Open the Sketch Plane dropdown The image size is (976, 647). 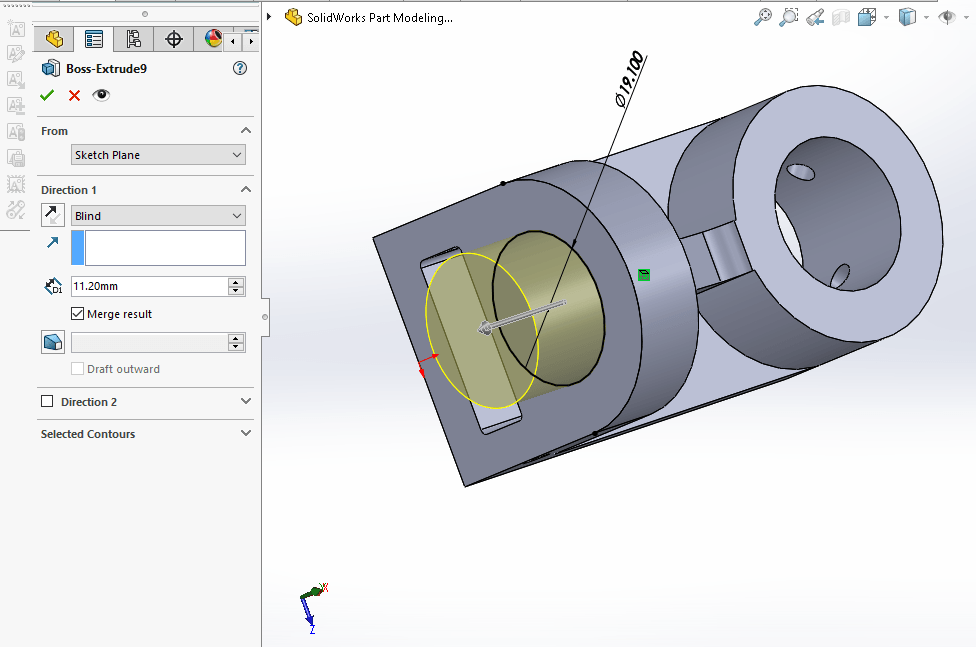[x=158, y=155]
